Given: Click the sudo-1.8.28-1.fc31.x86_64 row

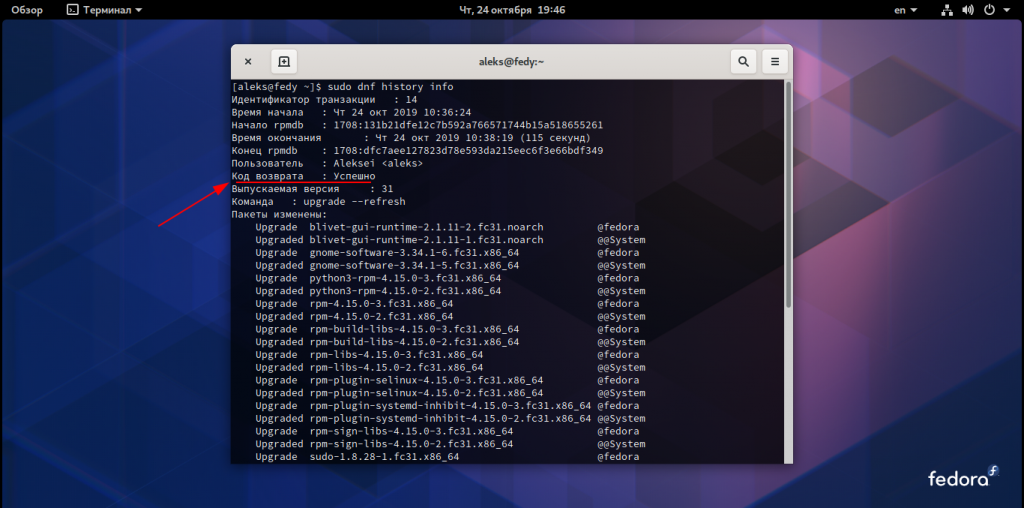Looking at the screenshot, I should pyautogui.click(x=447, y=457).
